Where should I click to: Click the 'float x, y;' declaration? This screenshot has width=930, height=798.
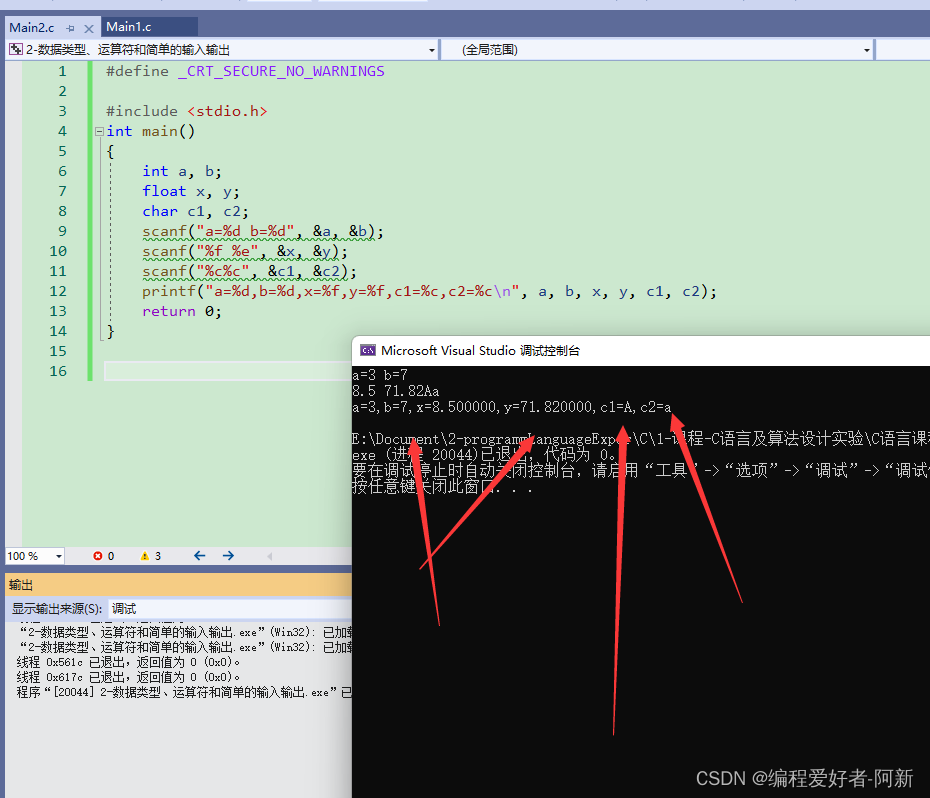pyautogui.click(x=190, y=192)
